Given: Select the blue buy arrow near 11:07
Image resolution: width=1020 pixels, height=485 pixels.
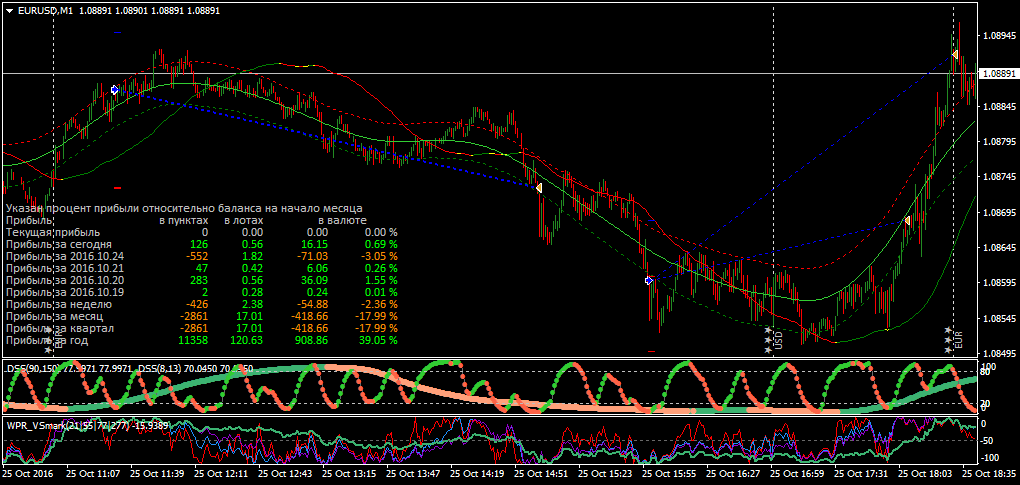Looking at the screenshot, I should (x=114, y=90).
